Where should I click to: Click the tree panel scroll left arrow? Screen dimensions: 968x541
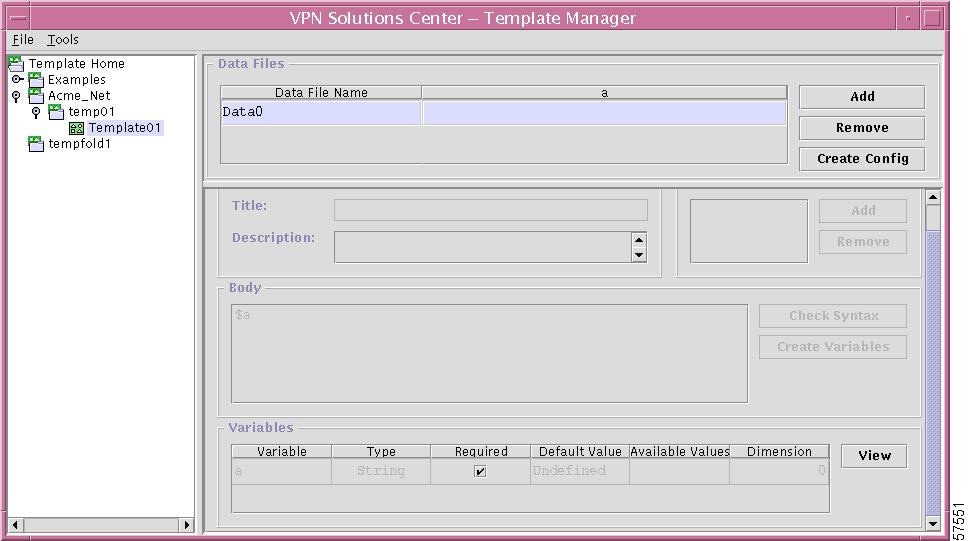pos(15,525)
